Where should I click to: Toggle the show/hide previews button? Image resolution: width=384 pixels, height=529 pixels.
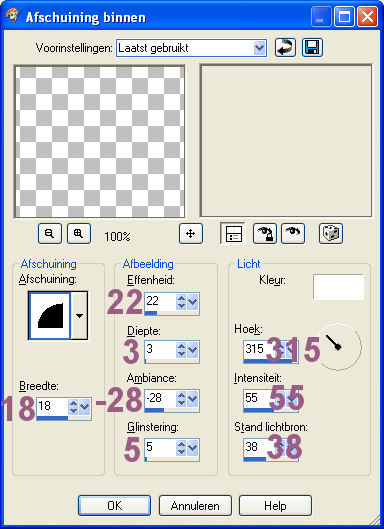pos(233,233)
